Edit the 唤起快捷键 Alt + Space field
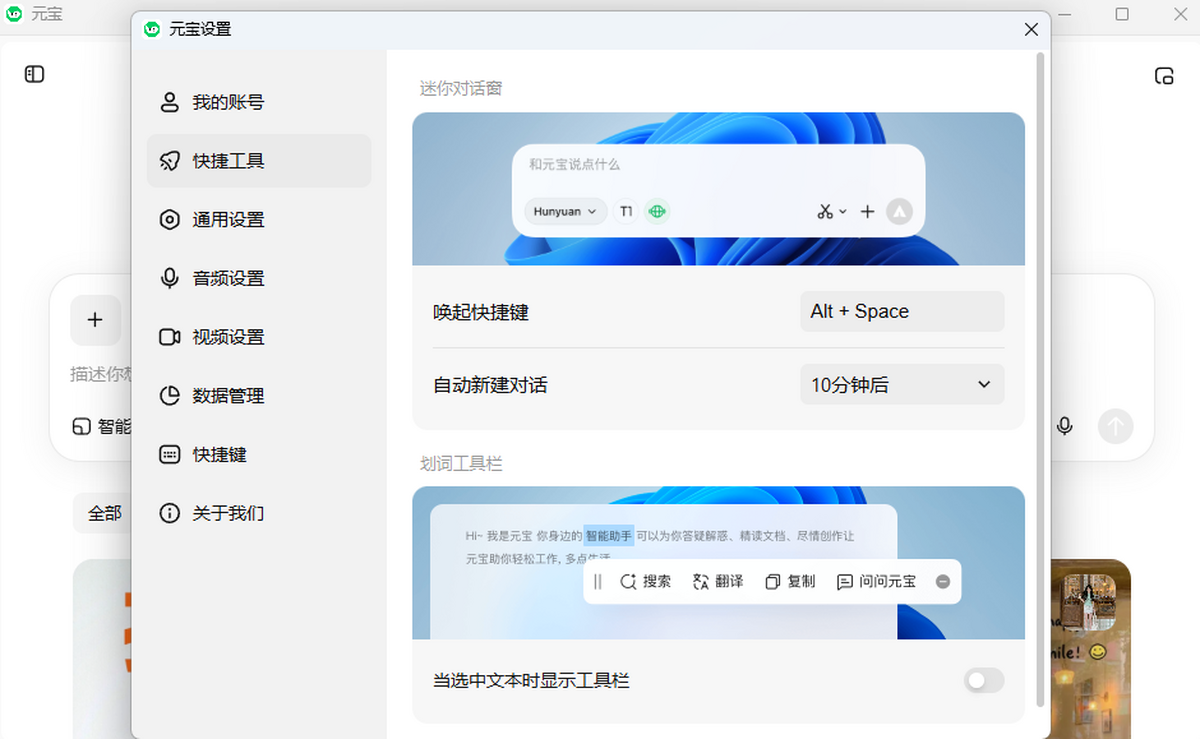The width and height of the screenshot is (1200, 739). [902, 312]
